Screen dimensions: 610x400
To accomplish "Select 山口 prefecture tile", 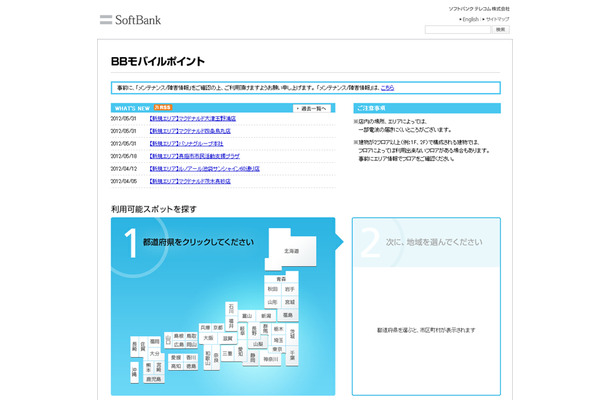I will 168,340.
